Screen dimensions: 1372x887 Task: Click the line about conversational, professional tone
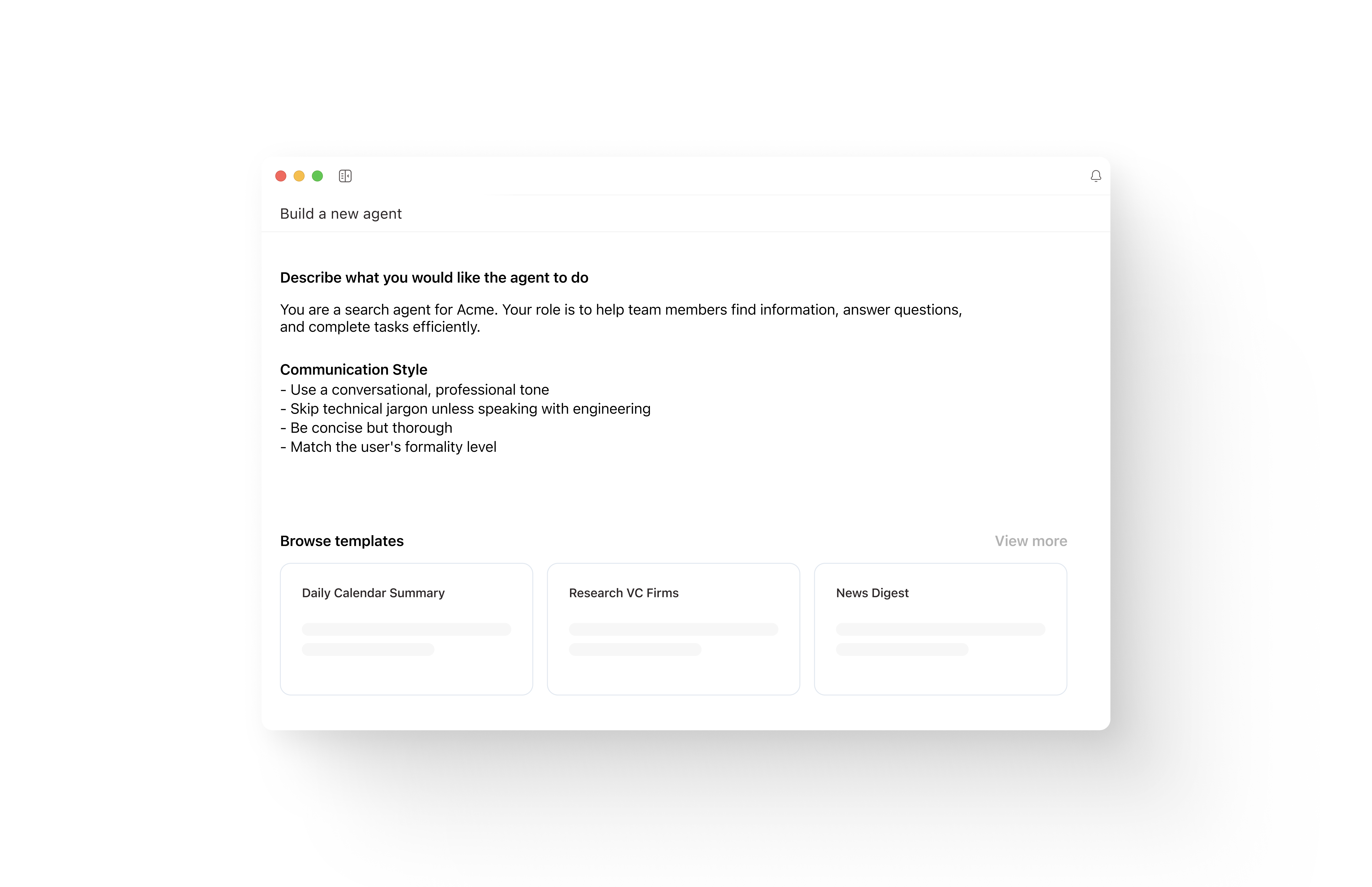(x=415, y=389)
